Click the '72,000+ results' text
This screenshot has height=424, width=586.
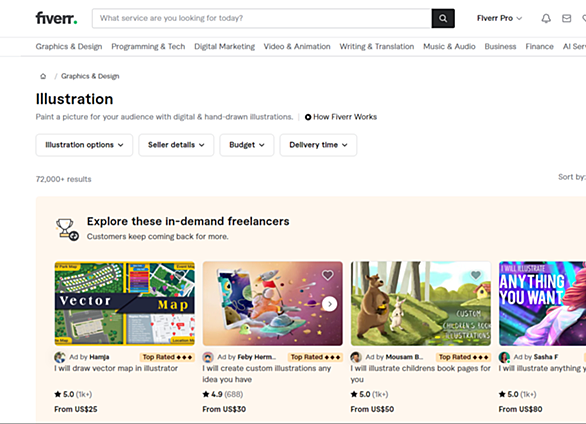(64, 179)
